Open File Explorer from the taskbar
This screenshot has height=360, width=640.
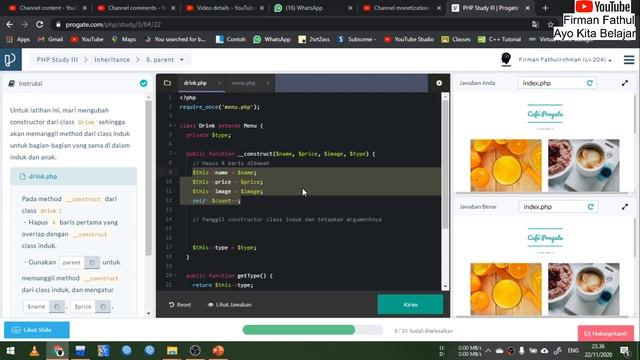coord(172,351)
